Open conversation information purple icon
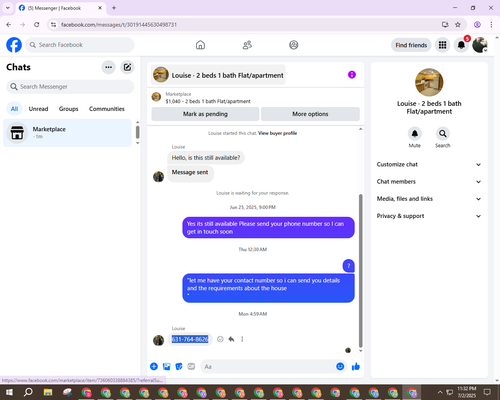 point(352,75)
